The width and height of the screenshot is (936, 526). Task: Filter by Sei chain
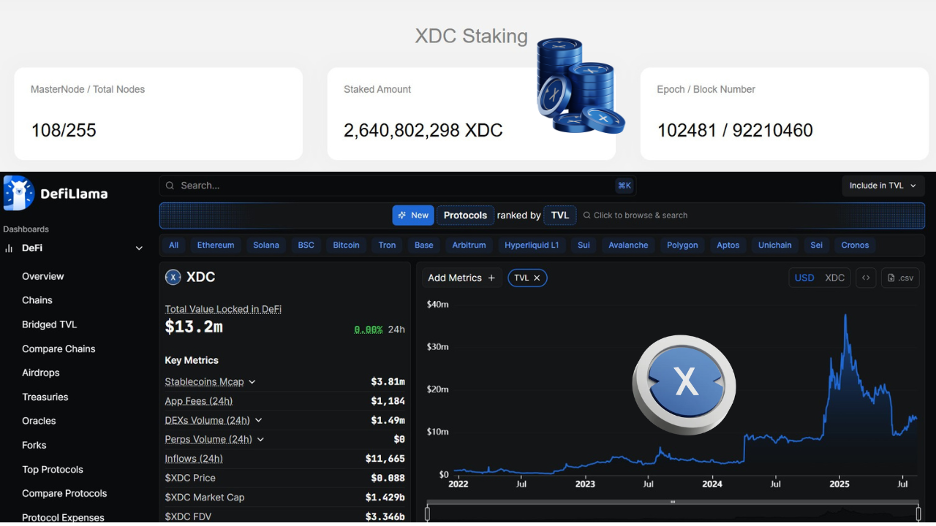[816, 245]
